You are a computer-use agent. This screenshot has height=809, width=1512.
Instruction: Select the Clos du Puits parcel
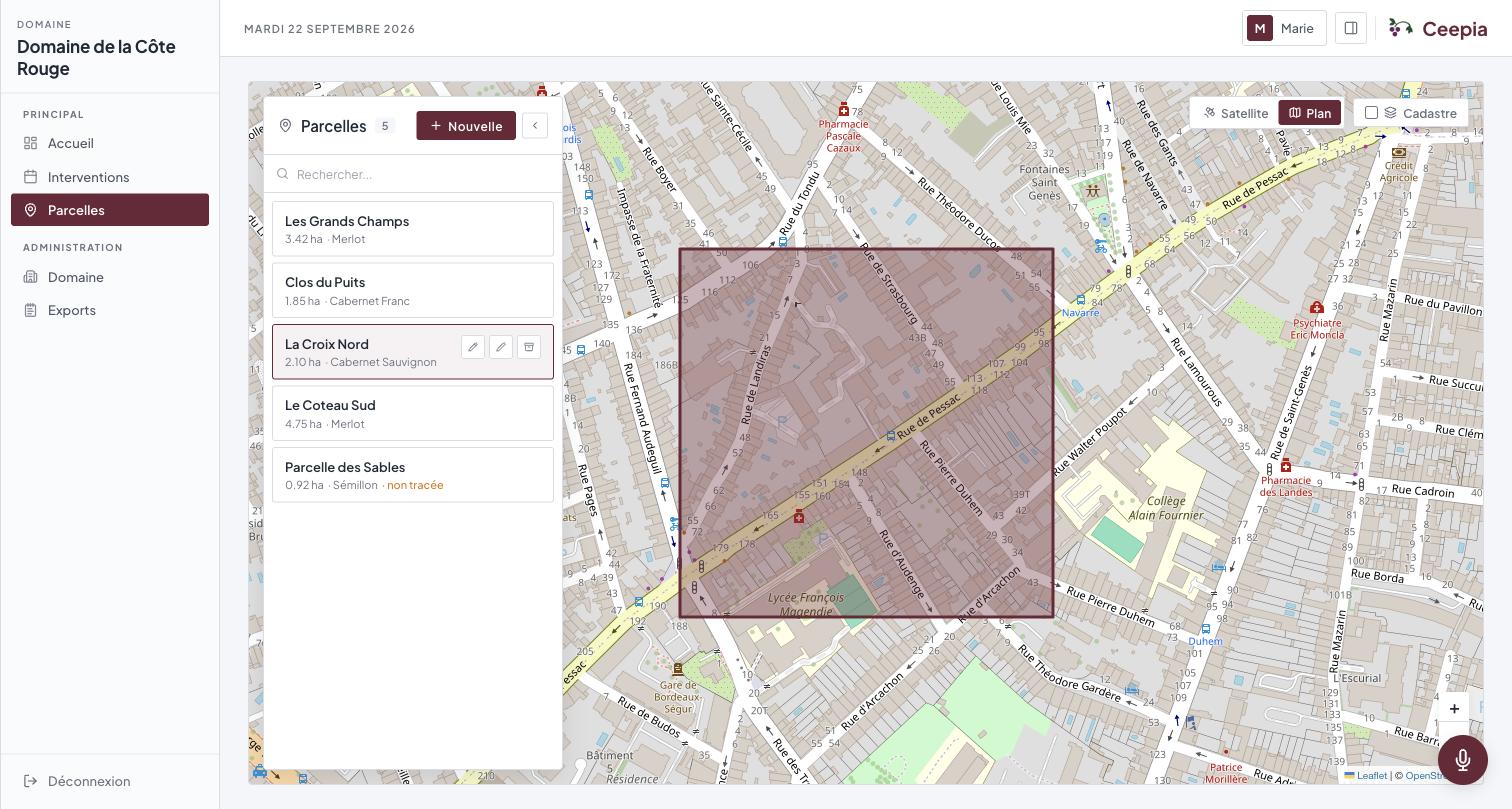(x=413, y=290)
